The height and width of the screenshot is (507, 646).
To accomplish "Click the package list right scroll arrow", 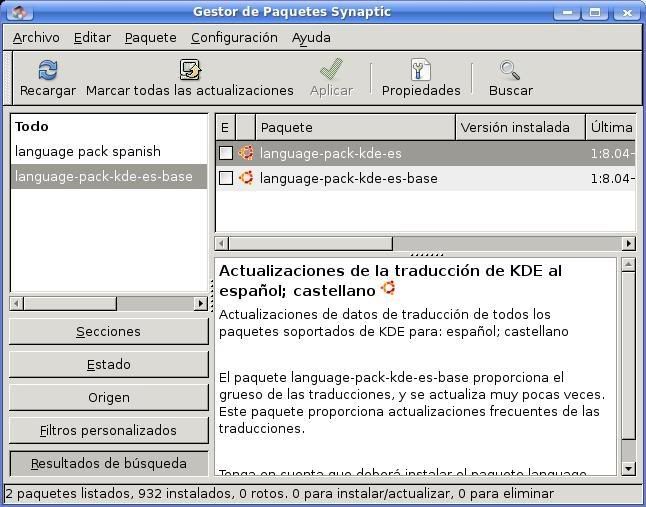I will point(628,243).
